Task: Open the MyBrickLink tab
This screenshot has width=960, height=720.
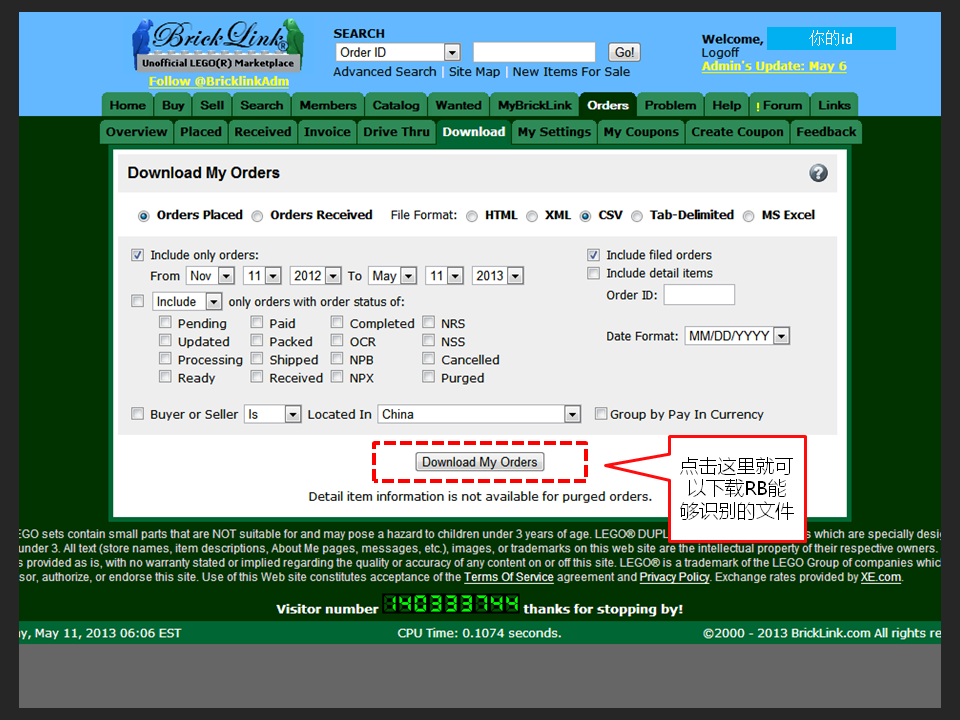Action: [x=534, y=105]
